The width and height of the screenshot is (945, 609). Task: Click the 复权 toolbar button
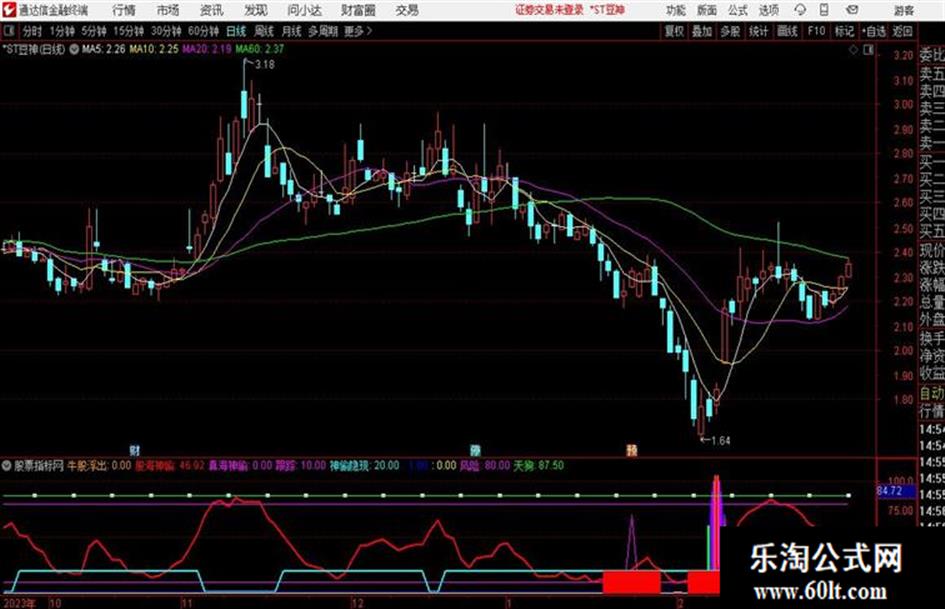[x=674, y=31]
